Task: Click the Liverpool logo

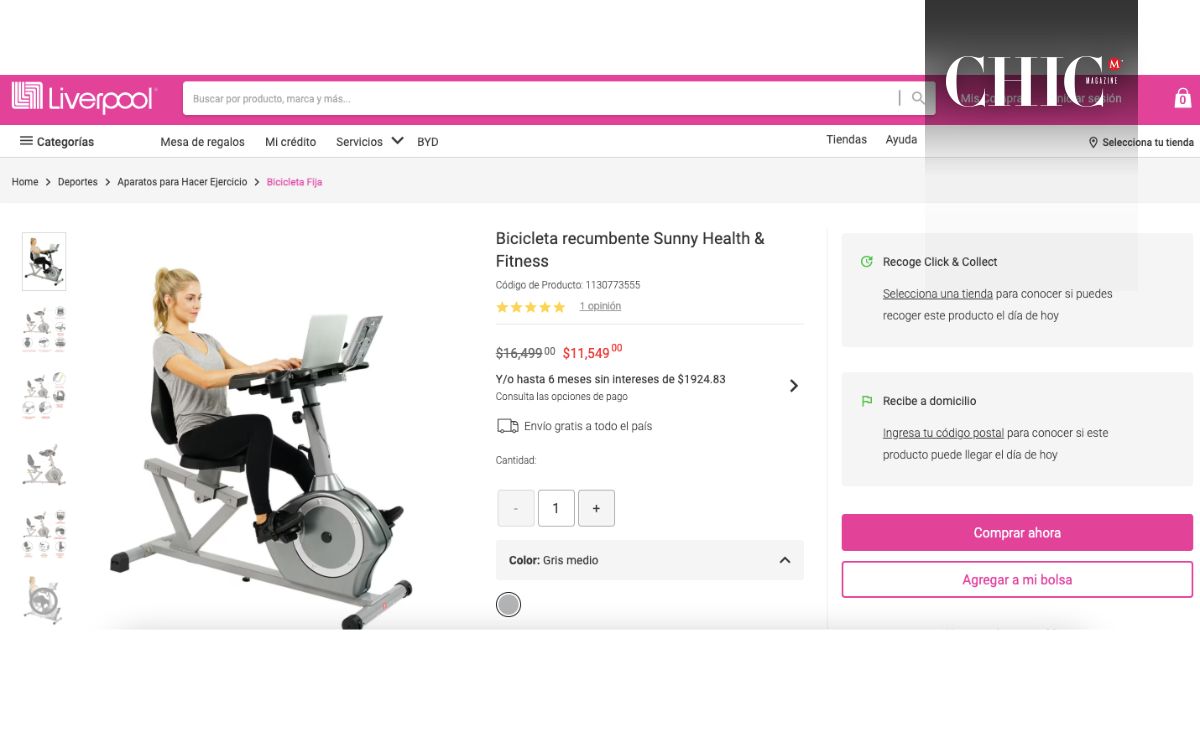Action: [84, 98]
